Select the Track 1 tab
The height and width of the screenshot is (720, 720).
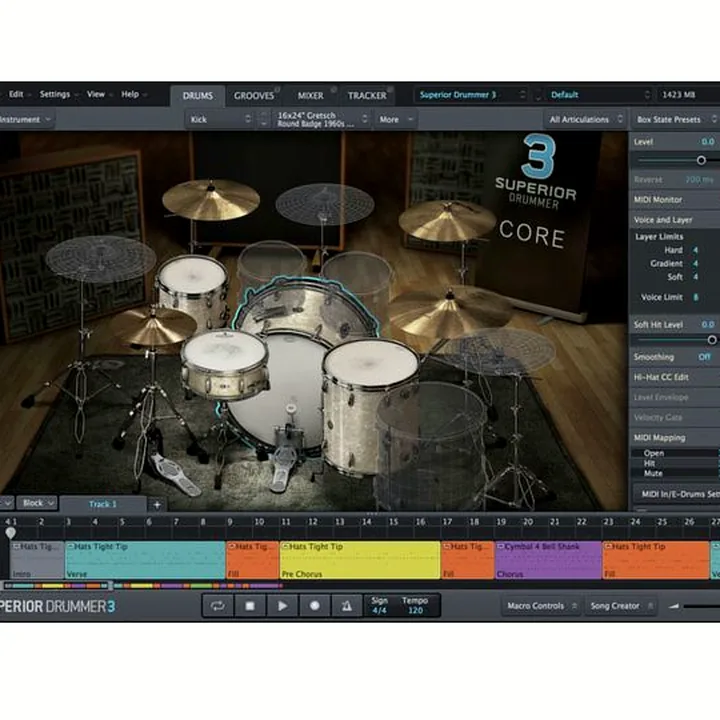point(103,504)
